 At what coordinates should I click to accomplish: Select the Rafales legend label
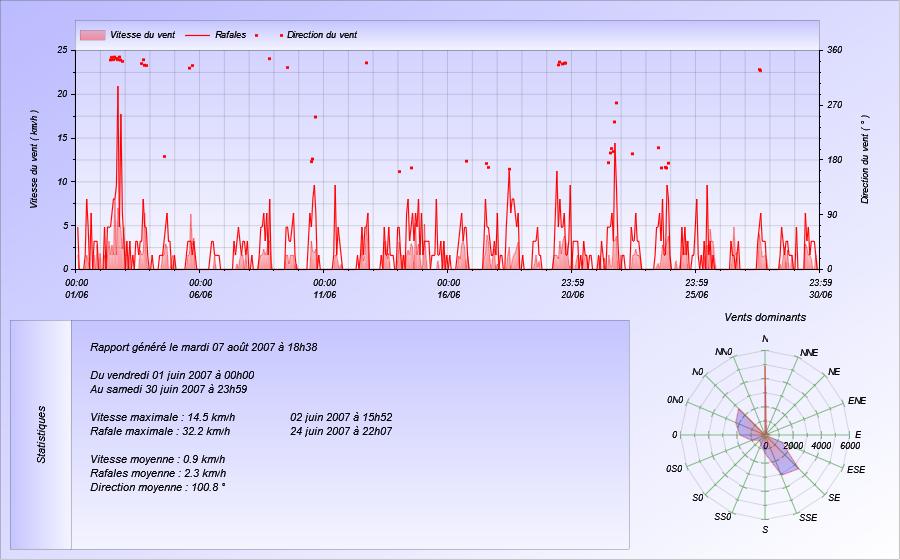(231, 35)
